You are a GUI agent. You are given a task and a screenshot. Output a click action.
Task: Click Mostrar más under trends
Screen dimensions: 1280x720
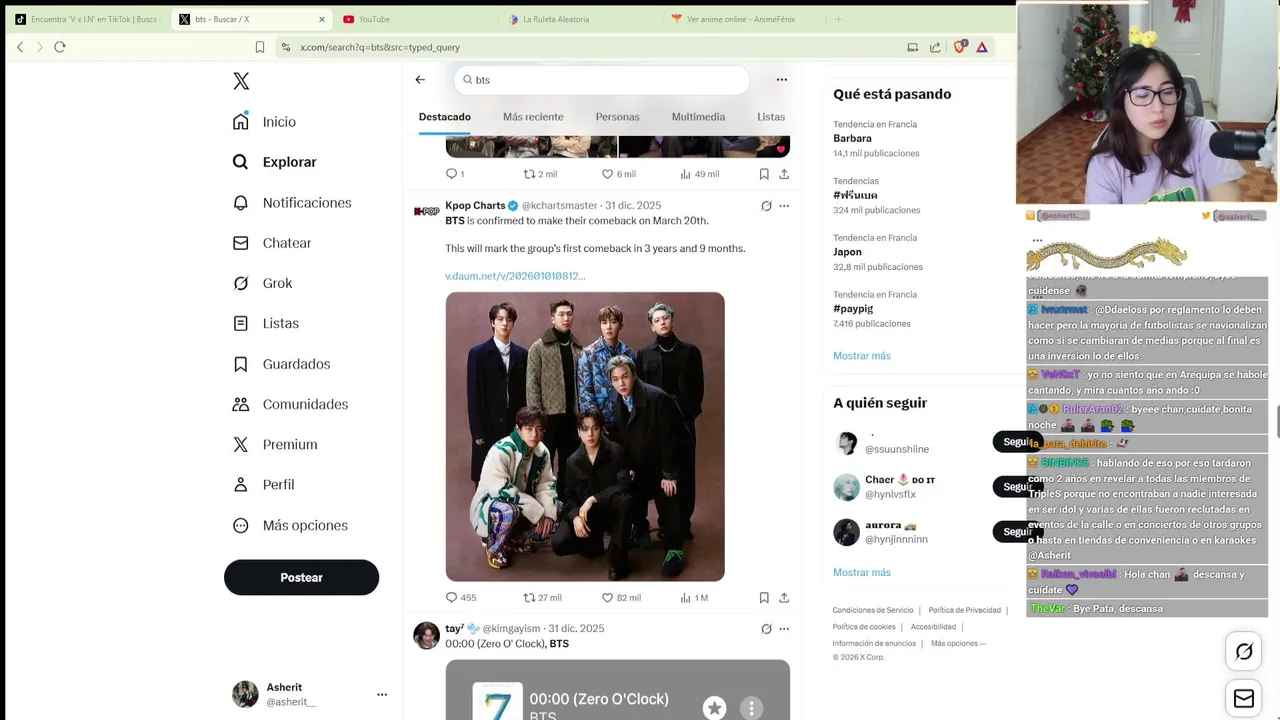[x=862, y=356]
